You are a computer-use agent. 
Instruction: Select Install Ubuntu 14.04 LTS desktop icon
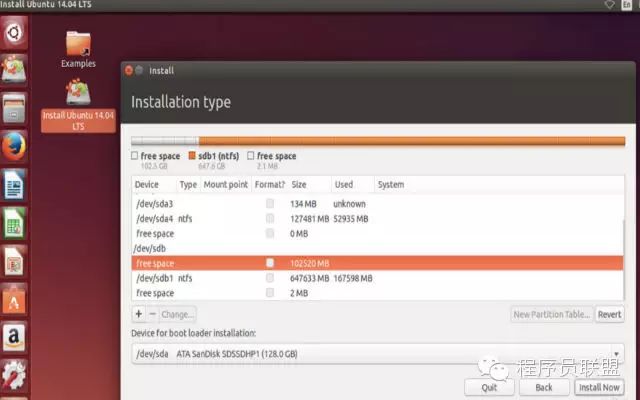[x=78, y=105]
